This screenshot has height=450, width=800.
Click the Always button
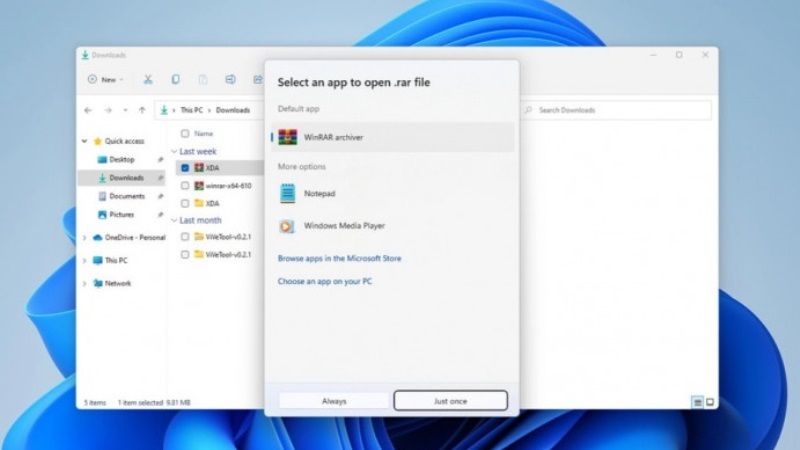point(334,402)
